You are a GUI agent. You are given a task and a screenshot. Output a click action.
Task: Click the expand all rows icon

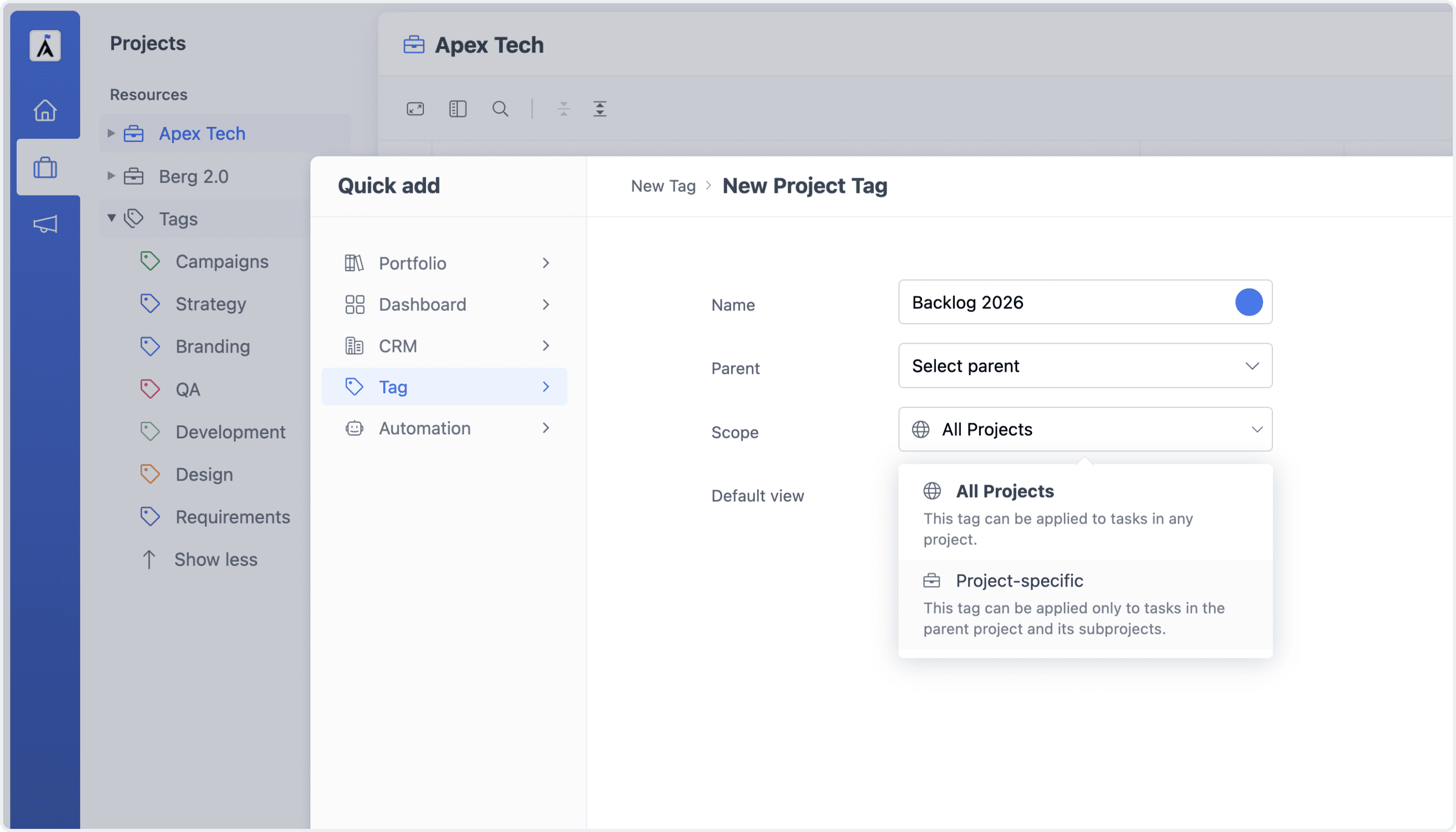[x=600, y=109]
